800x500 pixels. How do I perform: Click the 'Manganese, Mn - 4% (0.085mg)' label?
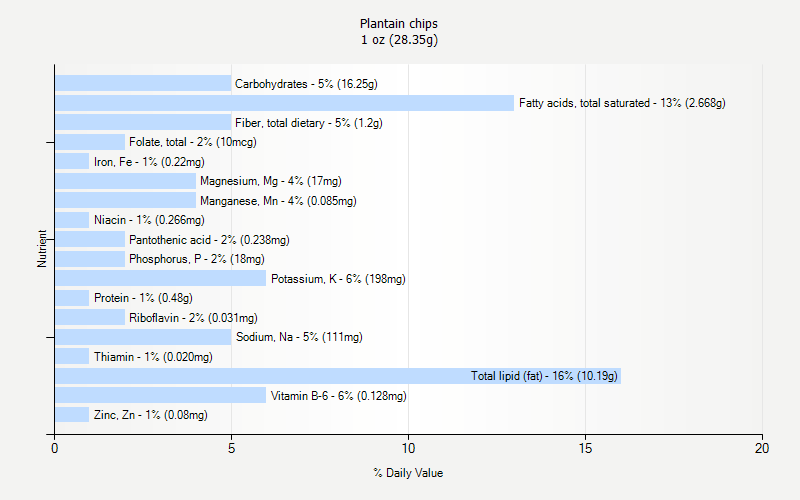[x=278, y=201]
